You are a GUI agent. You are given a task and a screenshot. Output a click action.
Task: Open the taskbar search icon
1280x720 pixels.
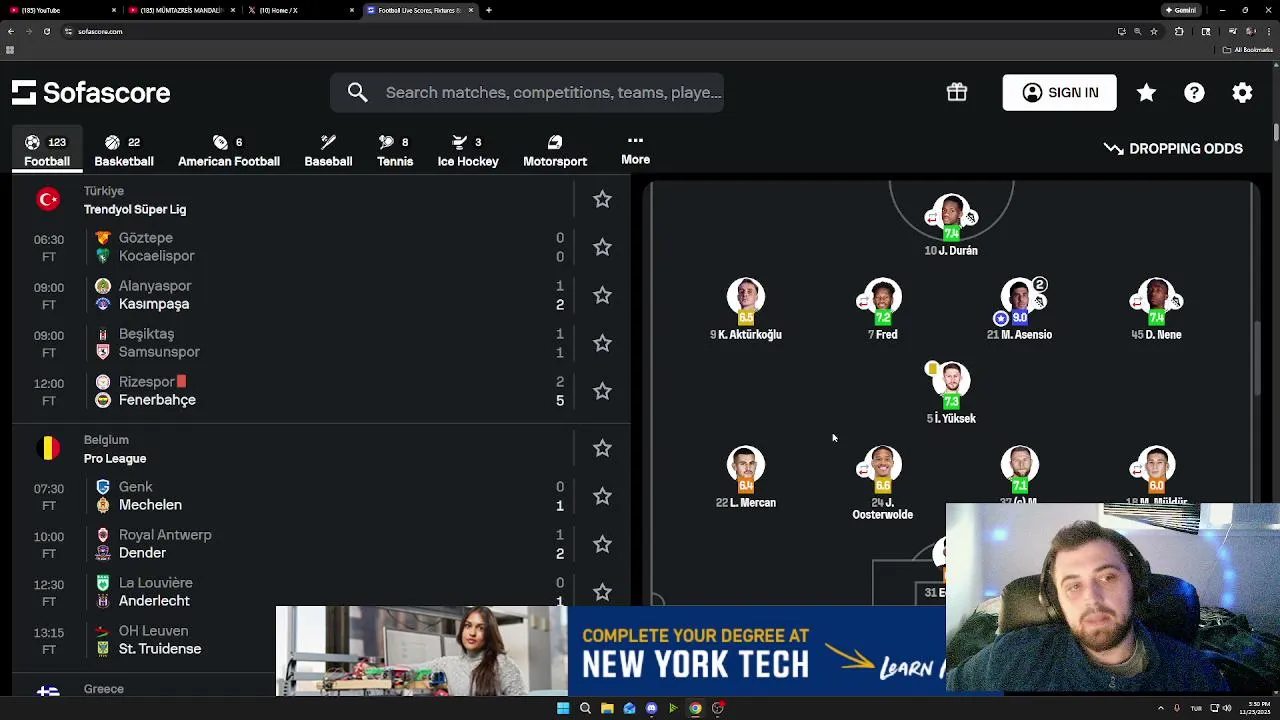(585, 708)
